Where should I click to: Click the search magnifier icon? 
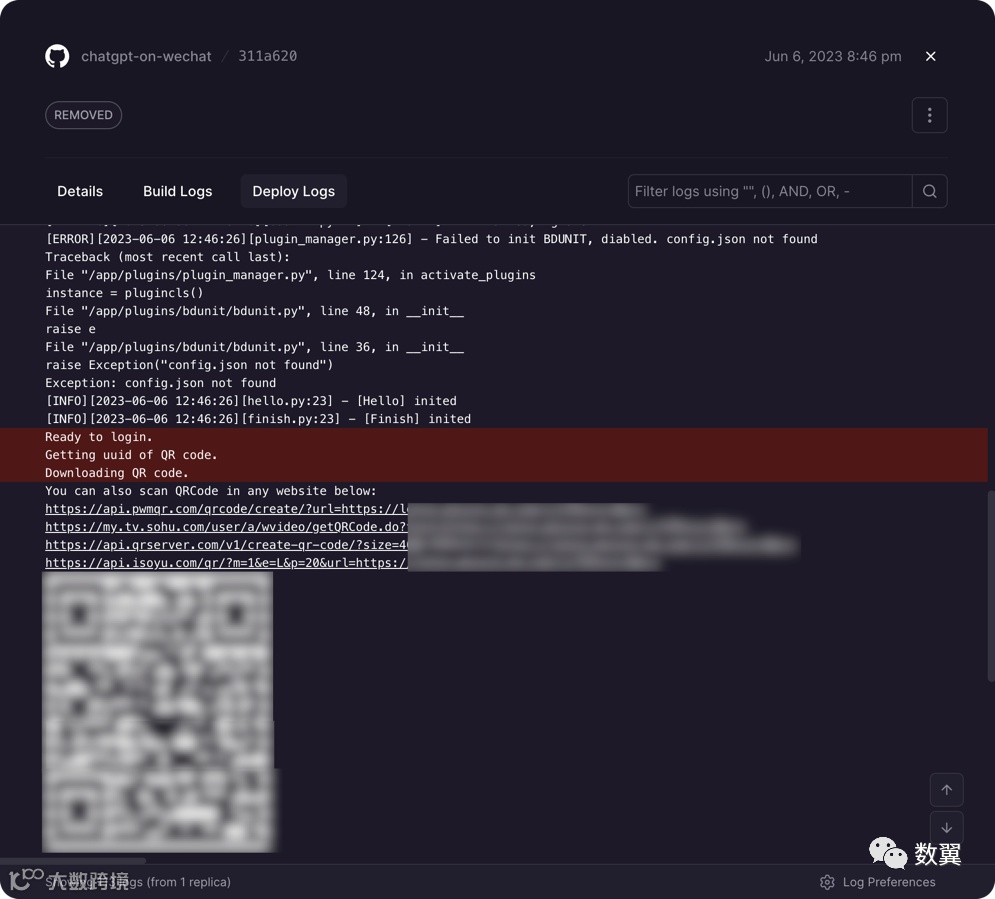(930, 191)
